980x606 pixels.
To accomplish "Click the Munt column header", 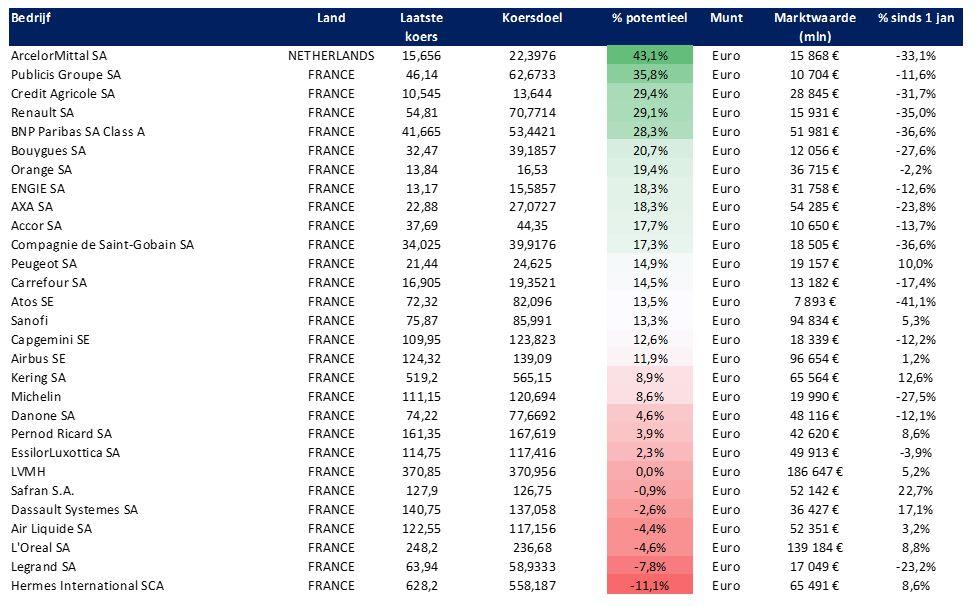I will click(x=726, y=18).
